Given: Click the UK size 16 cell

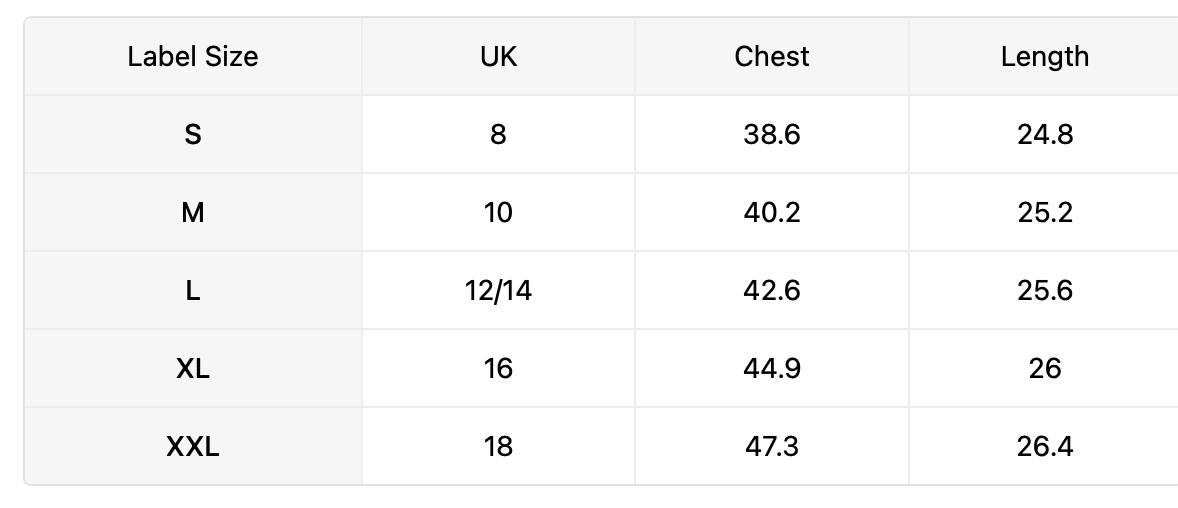Looking at the screenshot, I should click(x=498, y=369).
